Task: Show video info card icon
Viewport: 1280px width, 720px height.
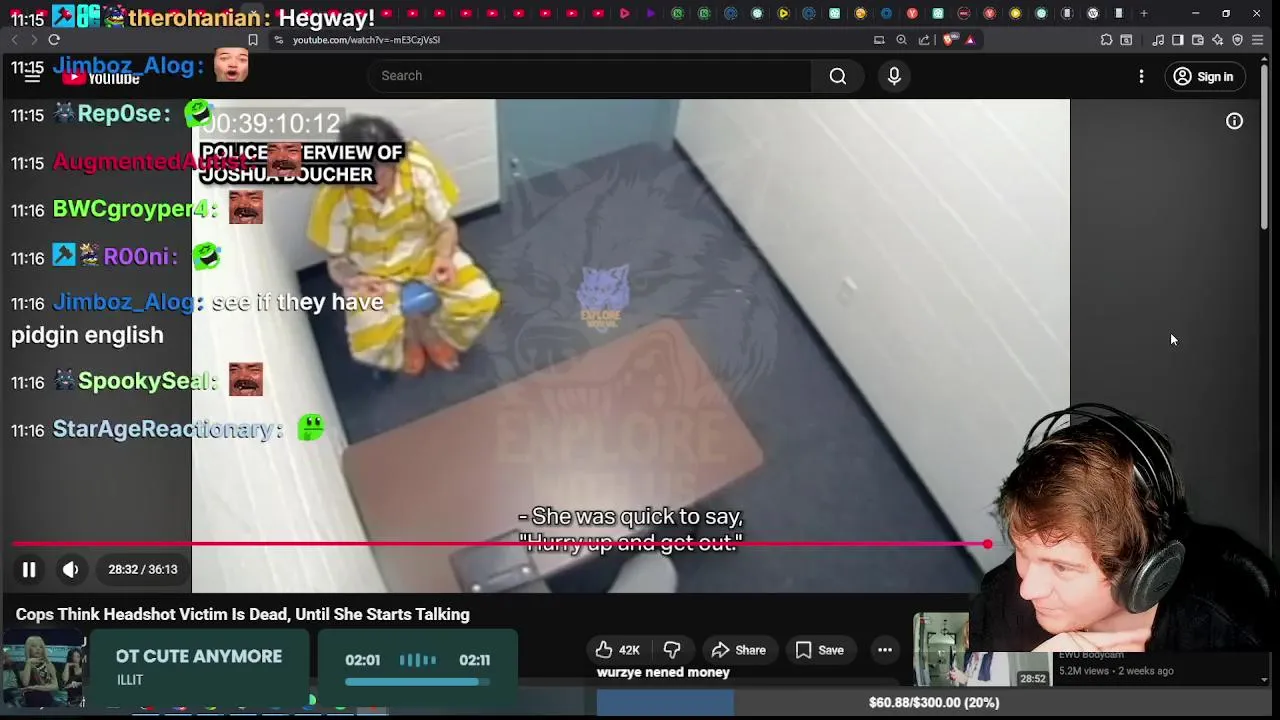Action: point(1235,121)
